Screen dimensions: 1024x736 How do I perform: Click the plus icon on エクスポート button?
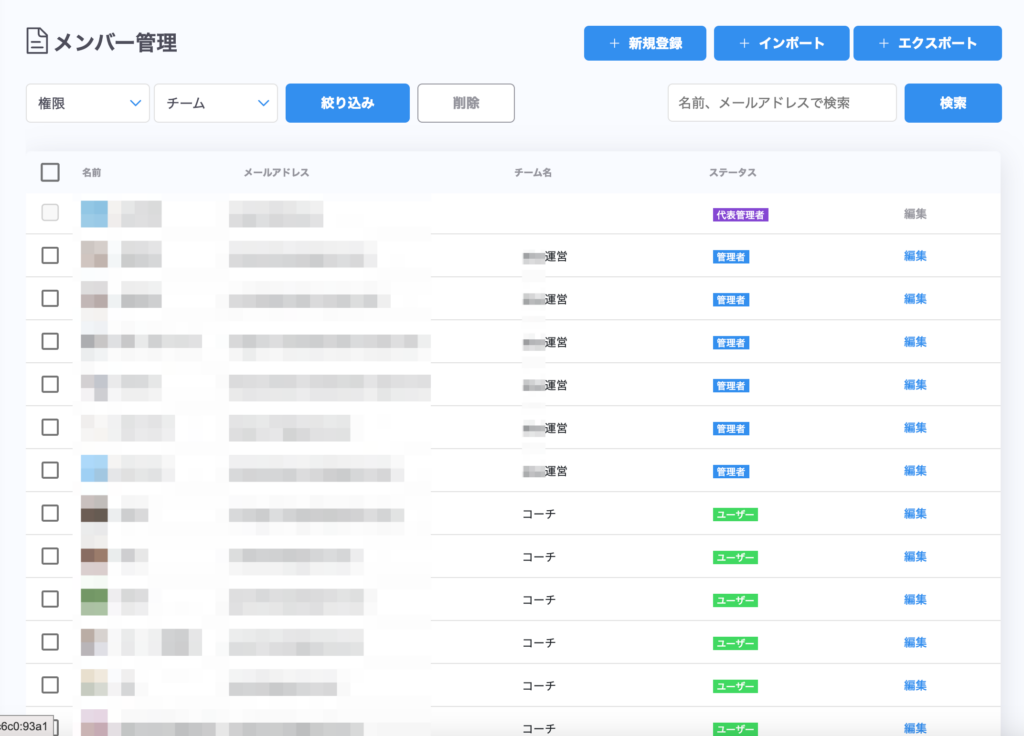click(x=883, y=43)
